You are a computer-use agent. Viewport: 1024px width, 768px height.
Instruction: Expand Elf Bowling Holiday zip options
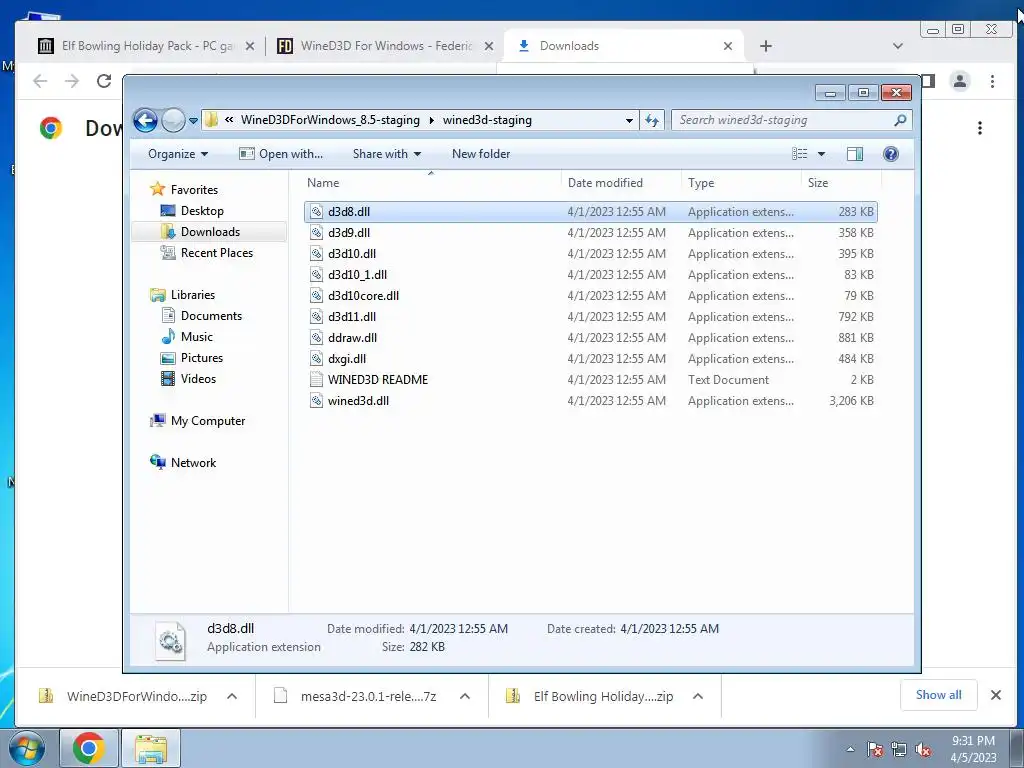[697, 696]
